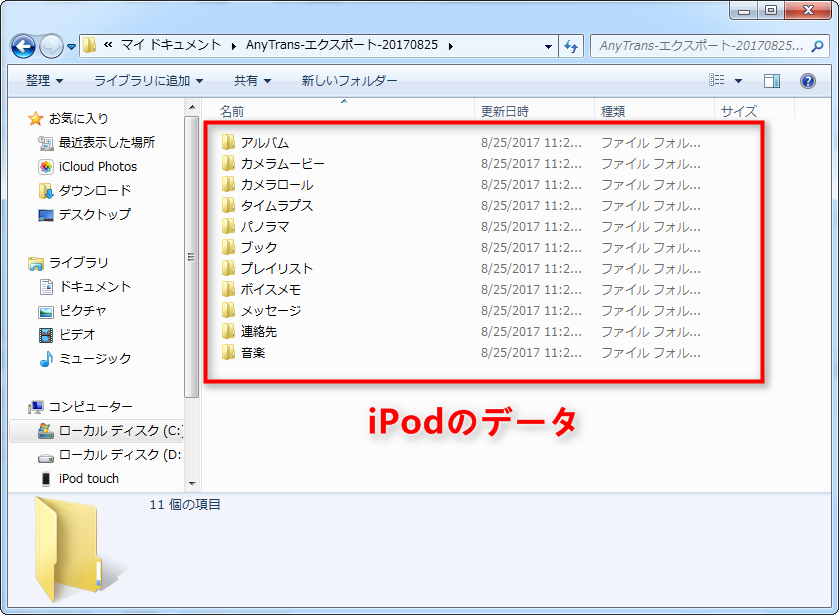
Task: Expand arrow after マイ ドキュメント in path
Action: pos(233,47)
